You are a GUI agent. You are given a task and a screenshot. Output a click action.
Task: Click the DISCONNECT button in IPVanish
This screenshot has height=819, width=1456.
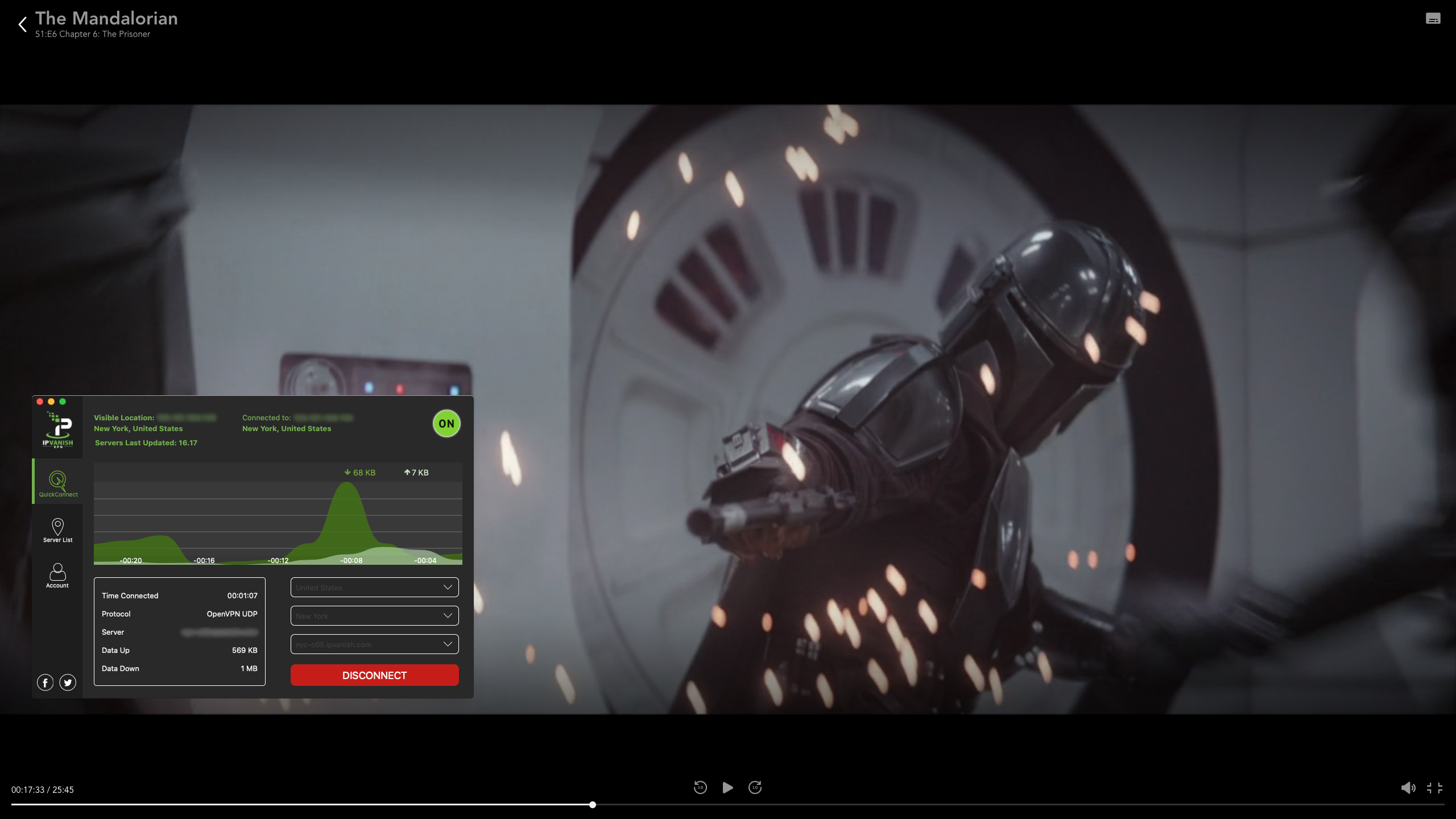[374, 675]
